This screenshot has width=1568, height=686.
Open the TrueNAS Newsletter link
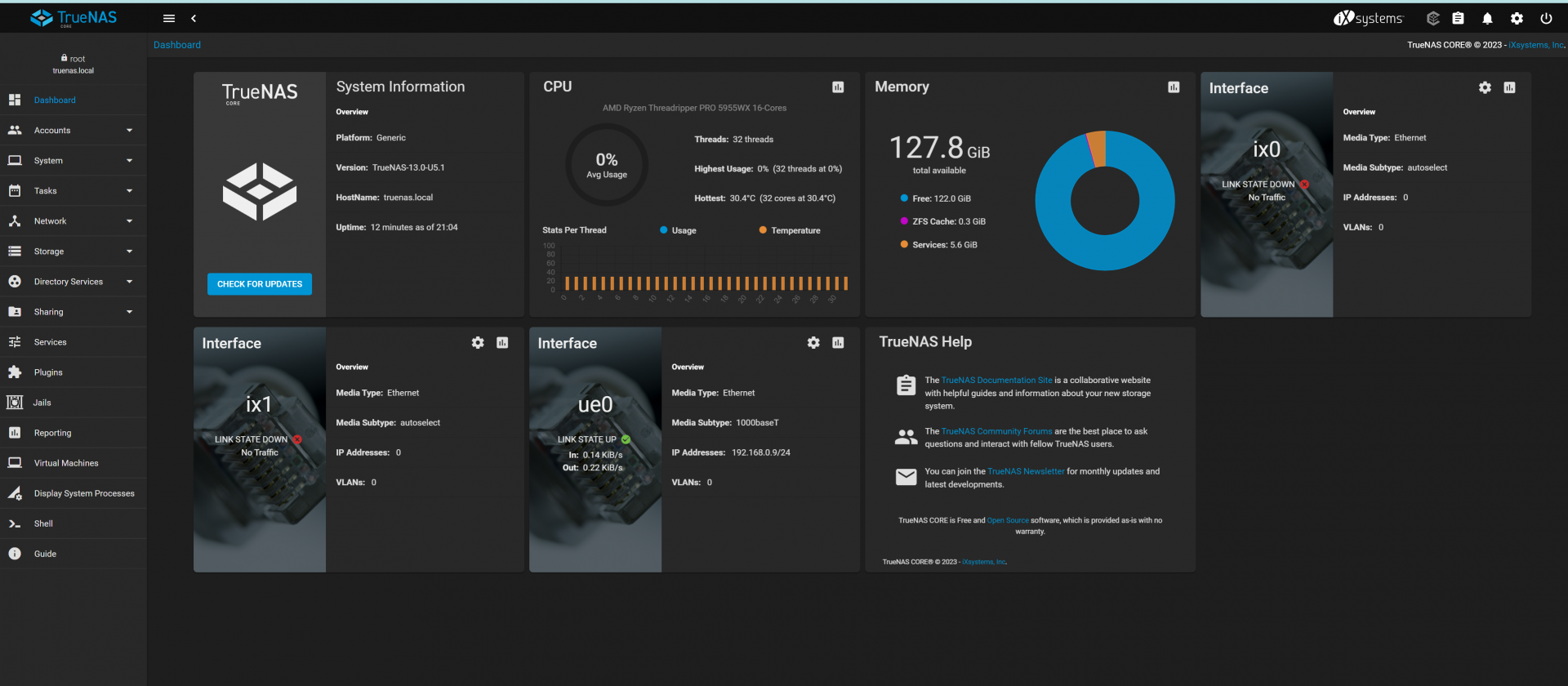pos(1026,471)
